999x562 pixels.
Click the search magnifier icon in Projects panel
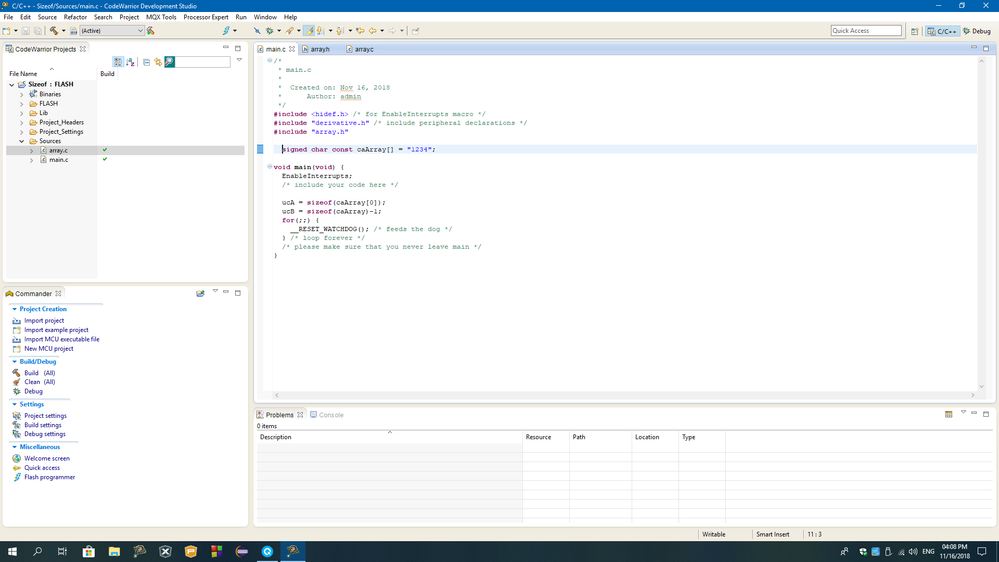[x=169, y=62]
